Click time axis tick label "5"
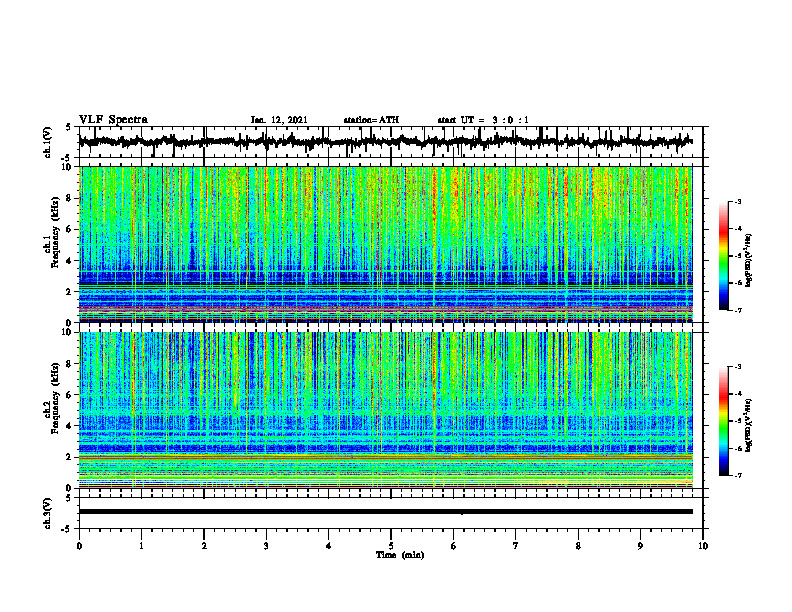 pyautogui.click(x=391, y=546)
